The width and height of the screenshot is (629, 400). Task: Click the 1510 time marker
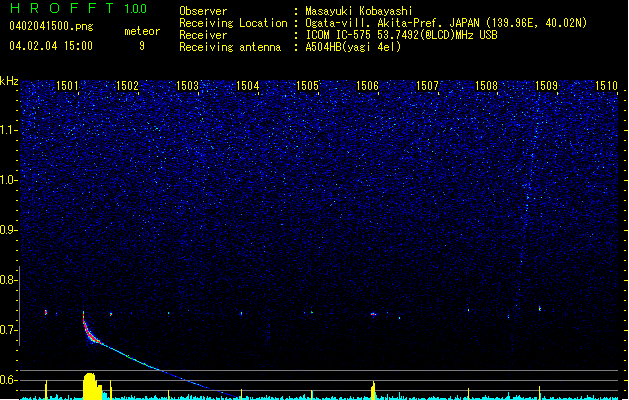click(x=606, y=86)
